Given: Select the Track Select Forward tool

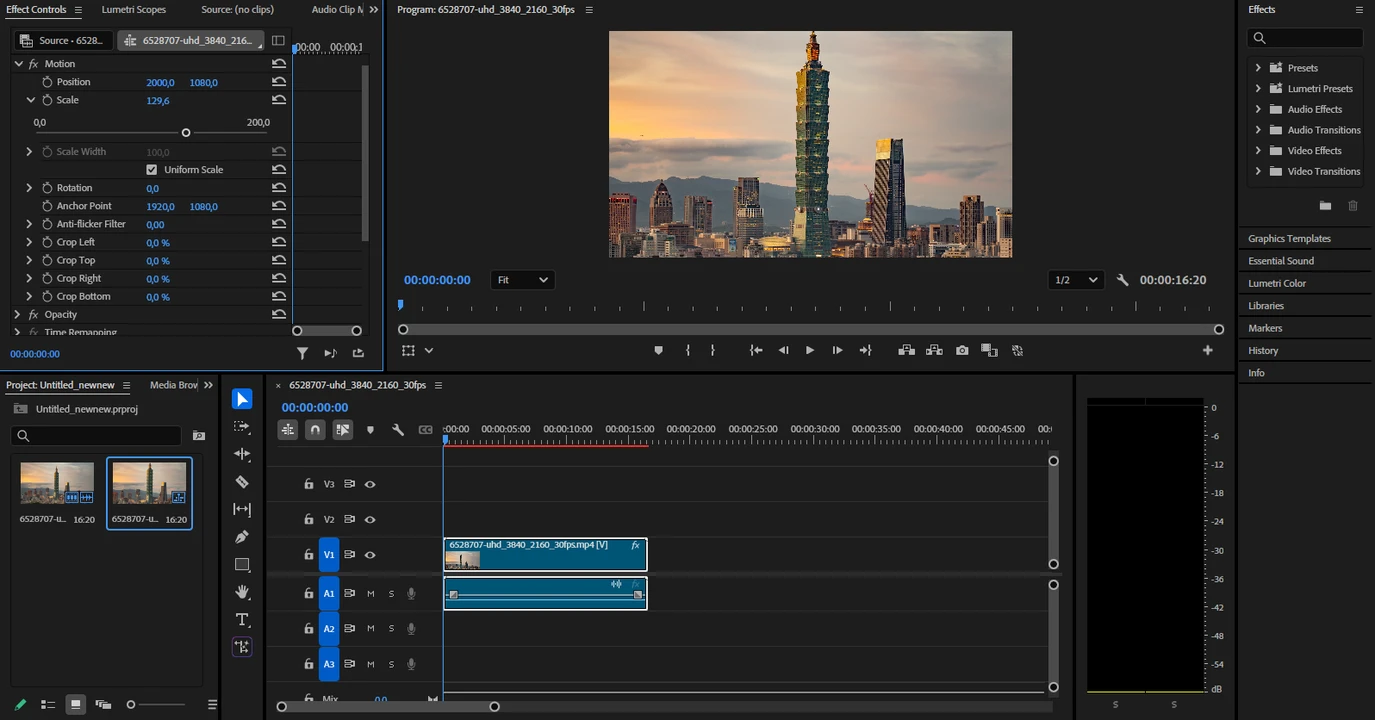Looking at the screenshot, I should point(242,426).
